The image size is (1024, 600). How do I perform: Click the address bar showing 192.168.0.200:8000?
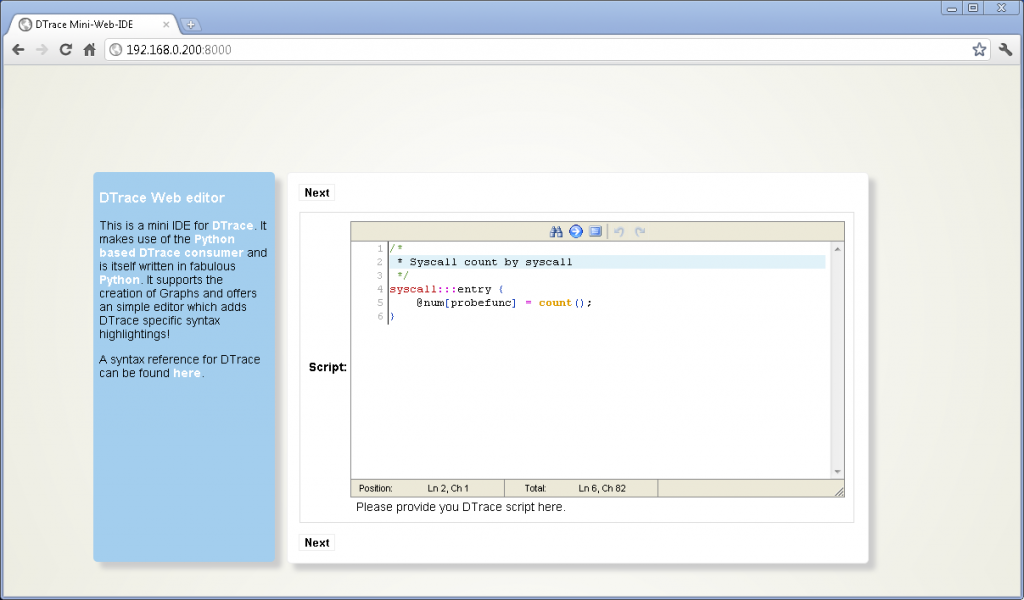pyautogui.click(x=540, y=49)
